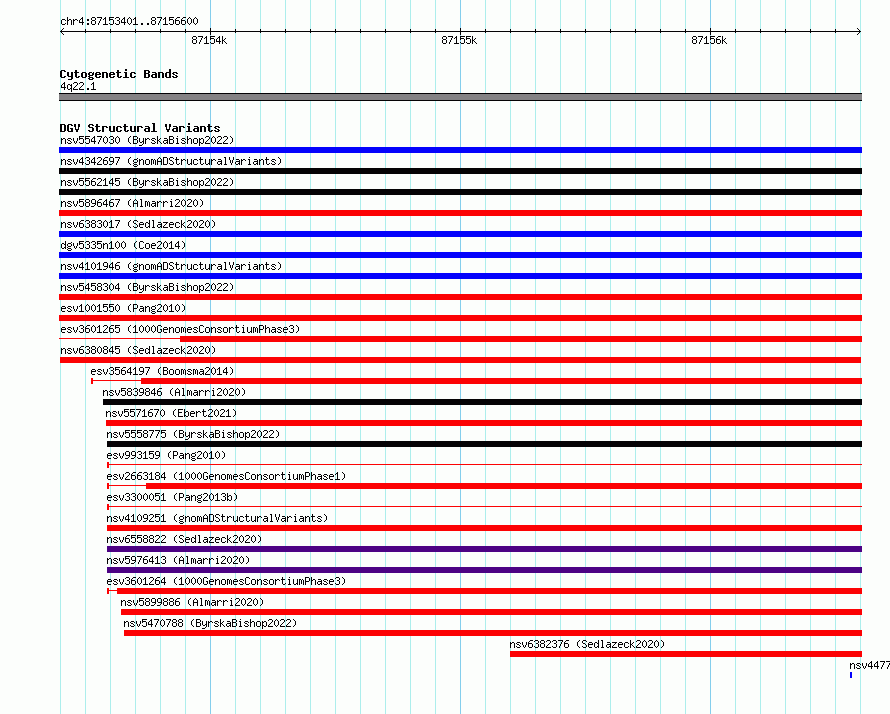Click the DGV Structural Variants track title

pyautogui.click(x=140, y=128)
